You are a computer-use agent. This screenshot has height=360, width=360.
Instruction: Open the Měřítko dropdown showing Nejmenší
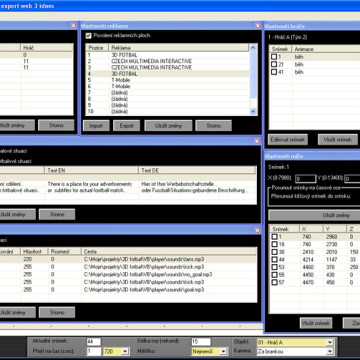[x=223, y=351]
